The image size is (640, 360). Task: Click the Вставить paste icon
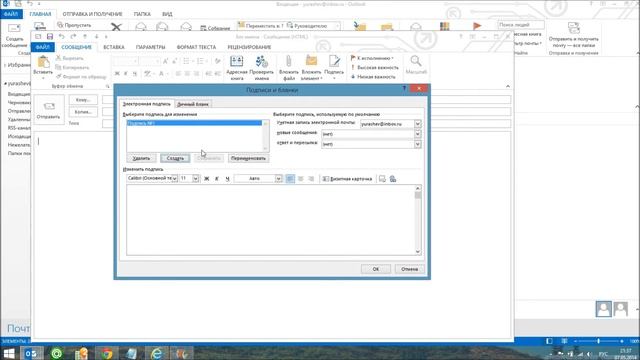43,62
